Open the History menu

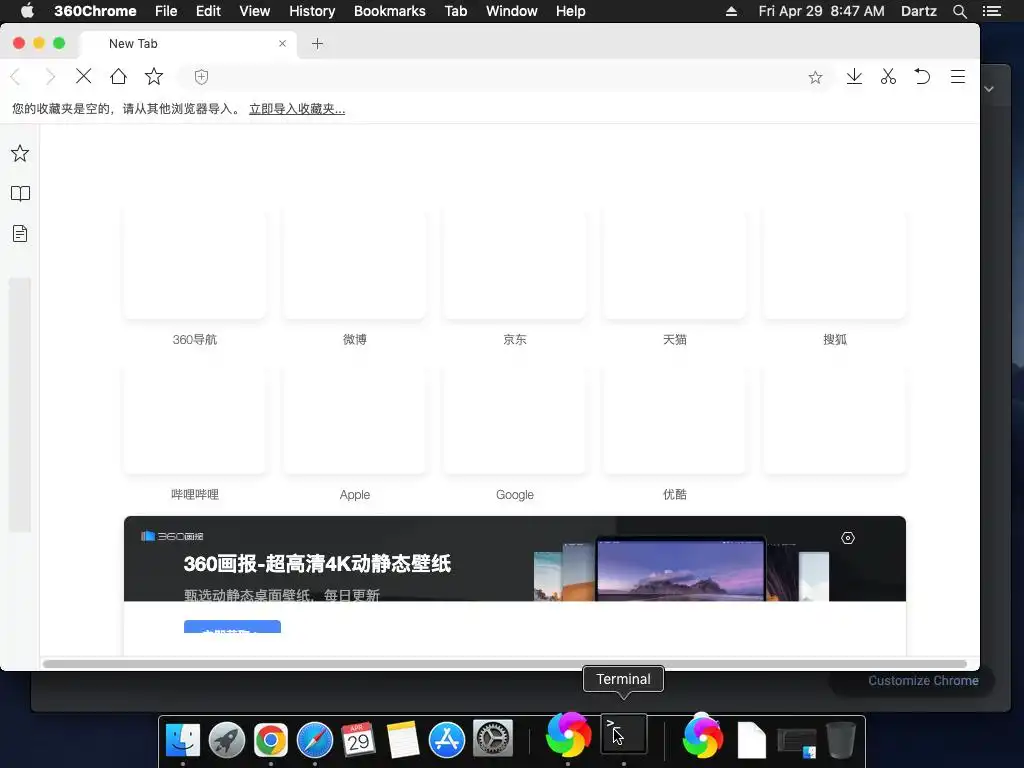(x=312, y=11)
